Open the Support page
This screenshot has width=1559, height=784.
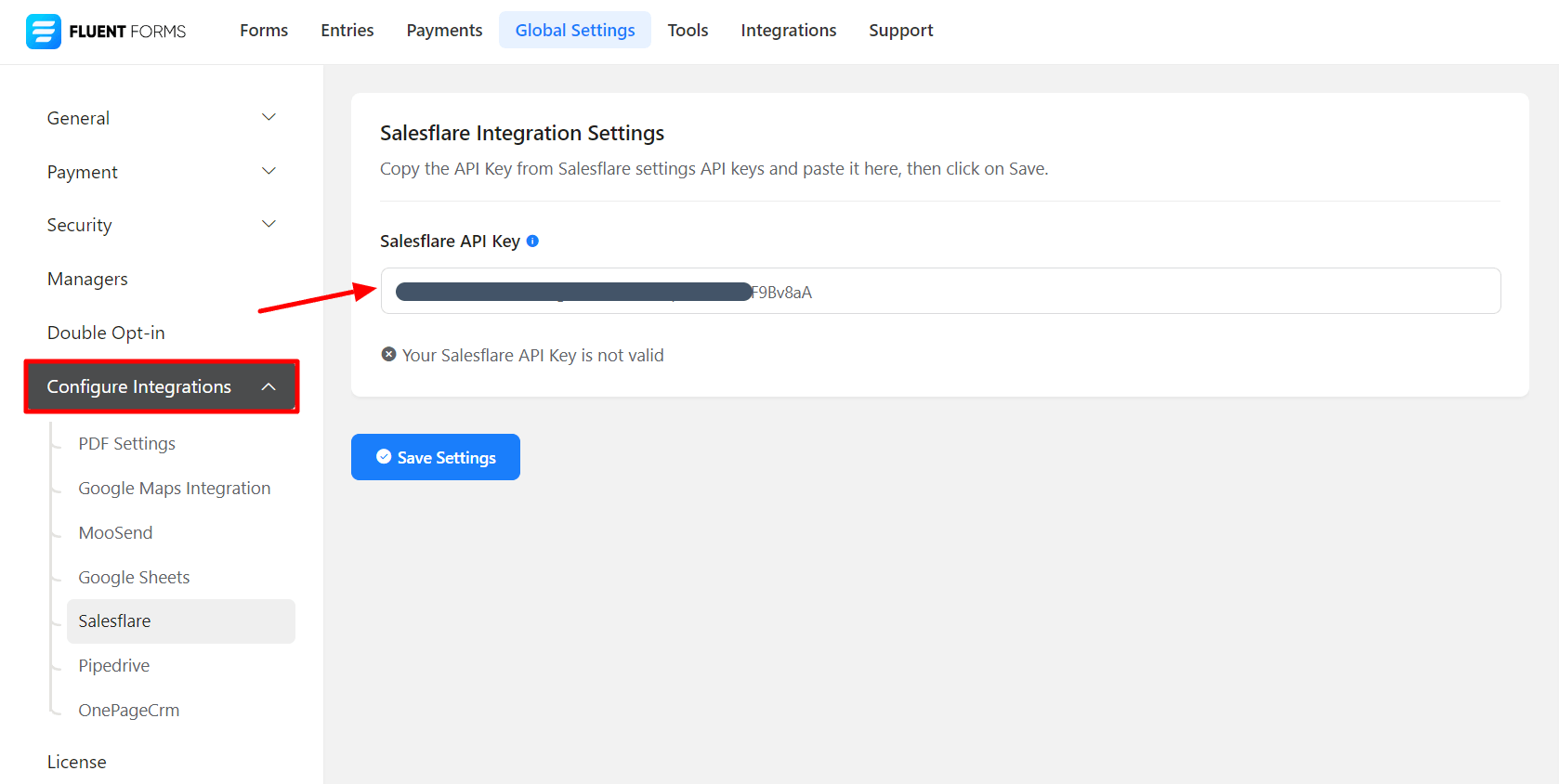pos(900,31)
